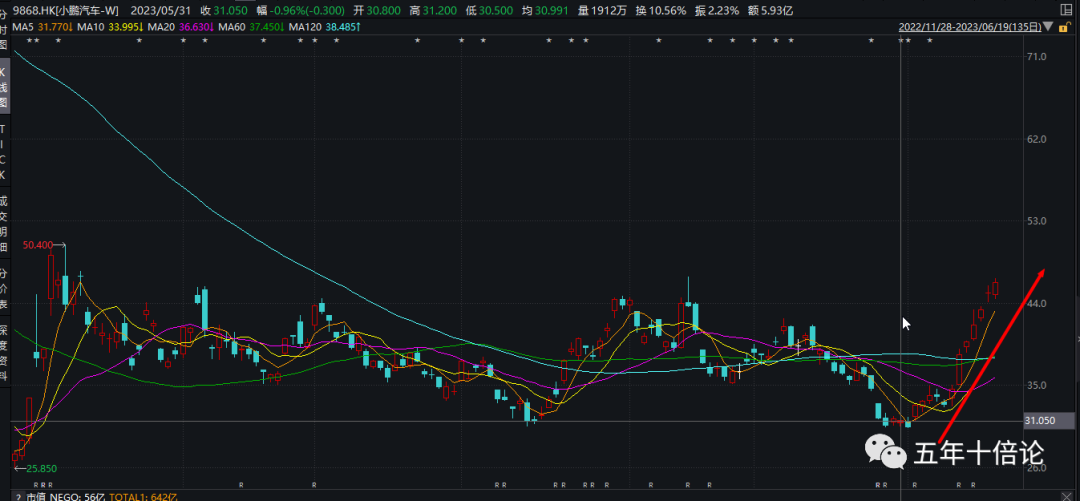Click the 50.400 high price marker
This screenshot has height=501, width=1080.
point(38,244)
